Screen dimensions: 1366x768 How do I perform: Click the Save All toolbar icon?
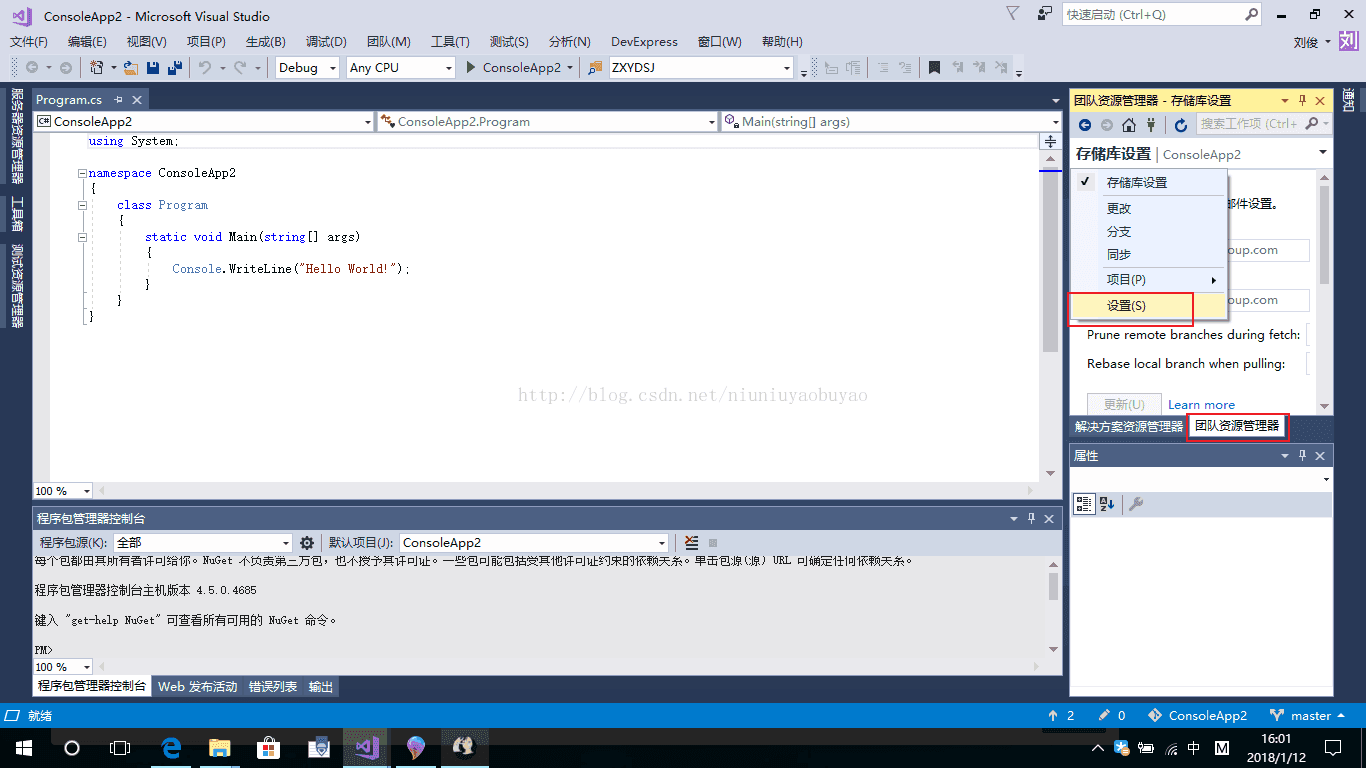point(174,68)
